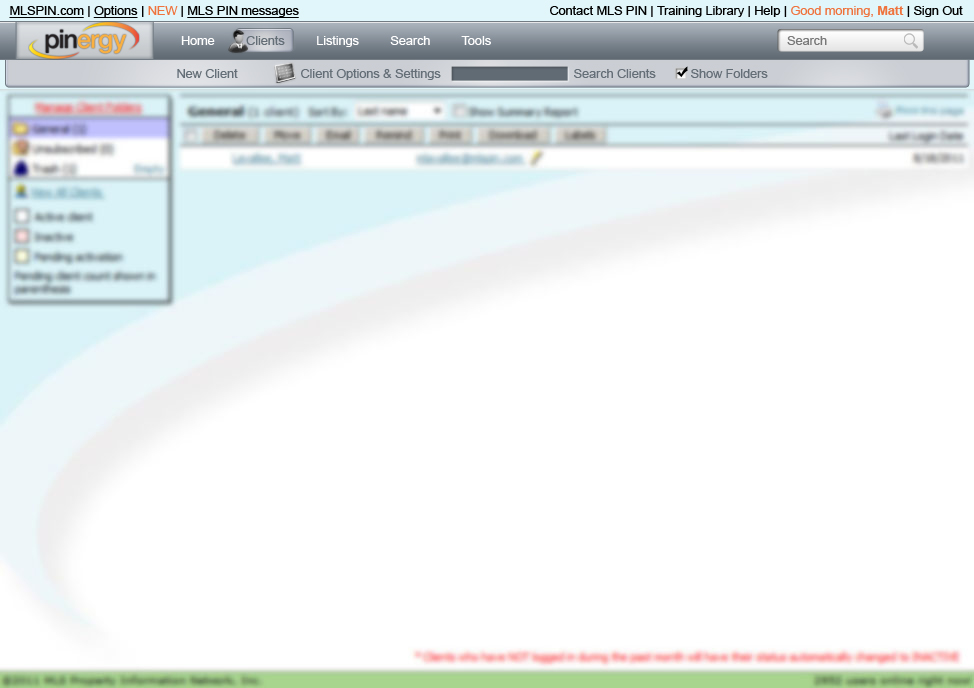974x688 pixels.
Task: Click the Delete button
Action: point(229,135)
